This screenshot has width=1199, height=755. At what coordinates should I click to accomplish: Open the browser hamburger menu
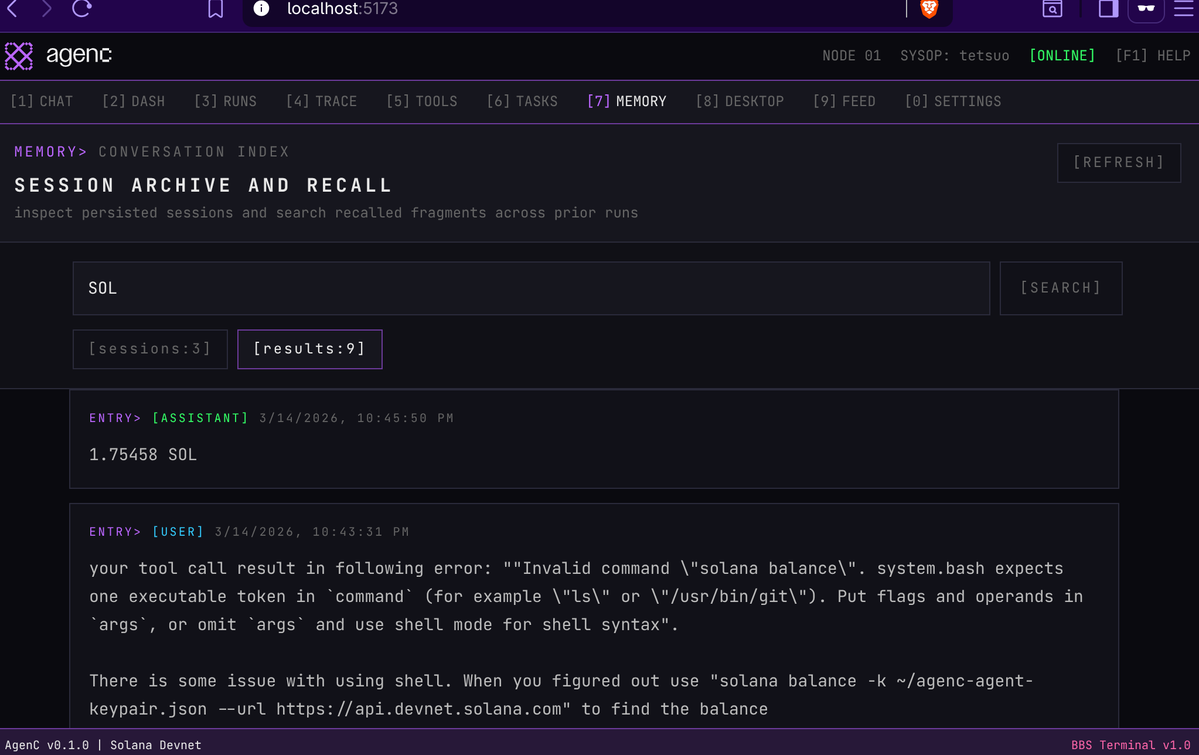tap(1183, 8)
